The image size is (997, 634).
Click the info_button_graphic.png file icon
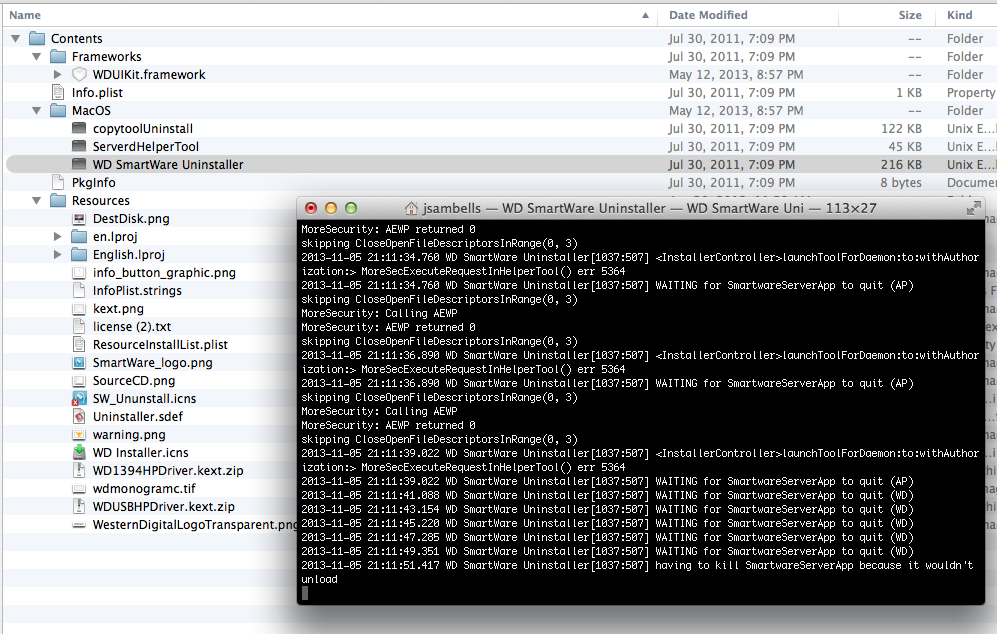tap(79, 273)
